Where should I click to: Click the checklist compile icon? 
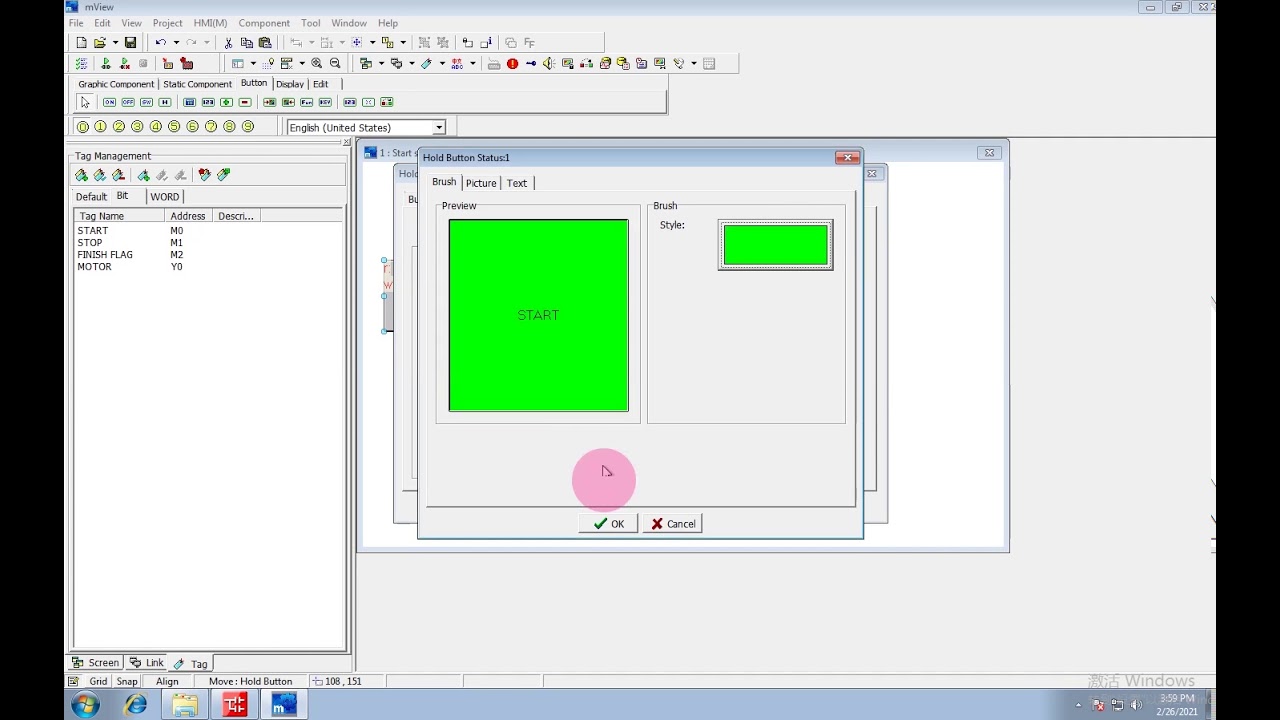tap(82, 63)
